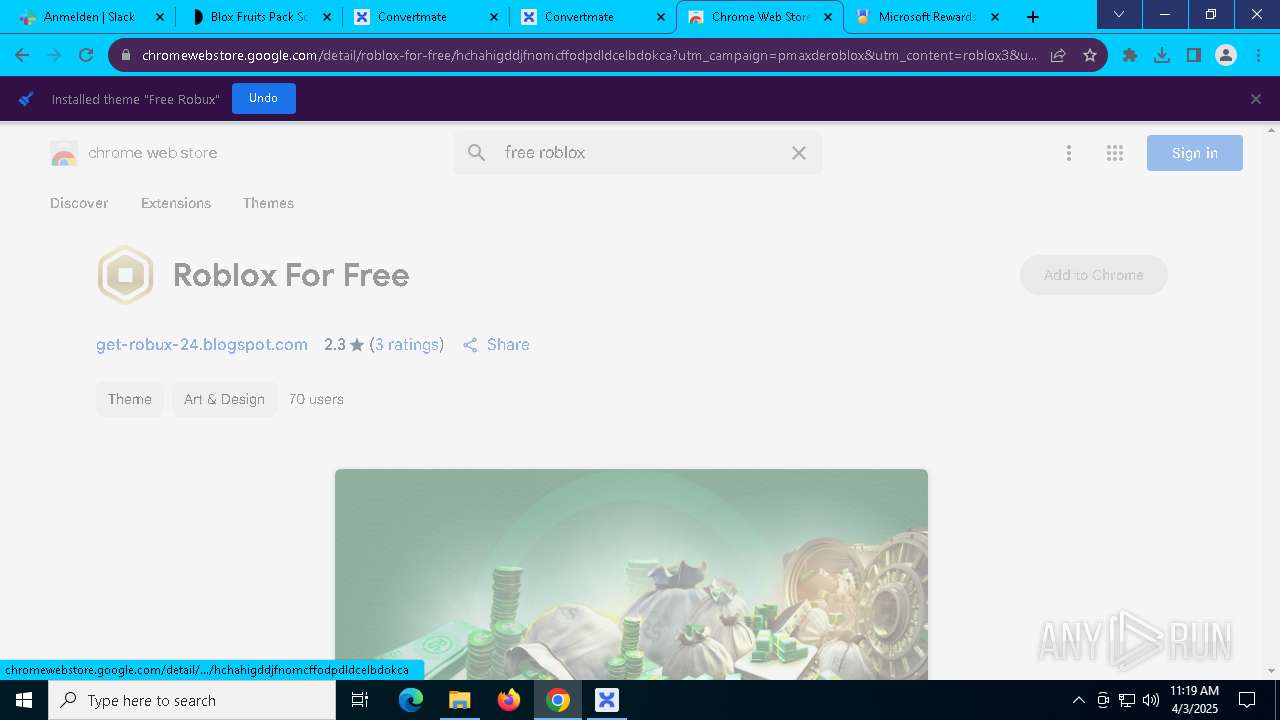The height and width of the screenshot is (720, 1280).
Task: Click the Roblox For Free hexagon logo
Action: pos(125,275)
